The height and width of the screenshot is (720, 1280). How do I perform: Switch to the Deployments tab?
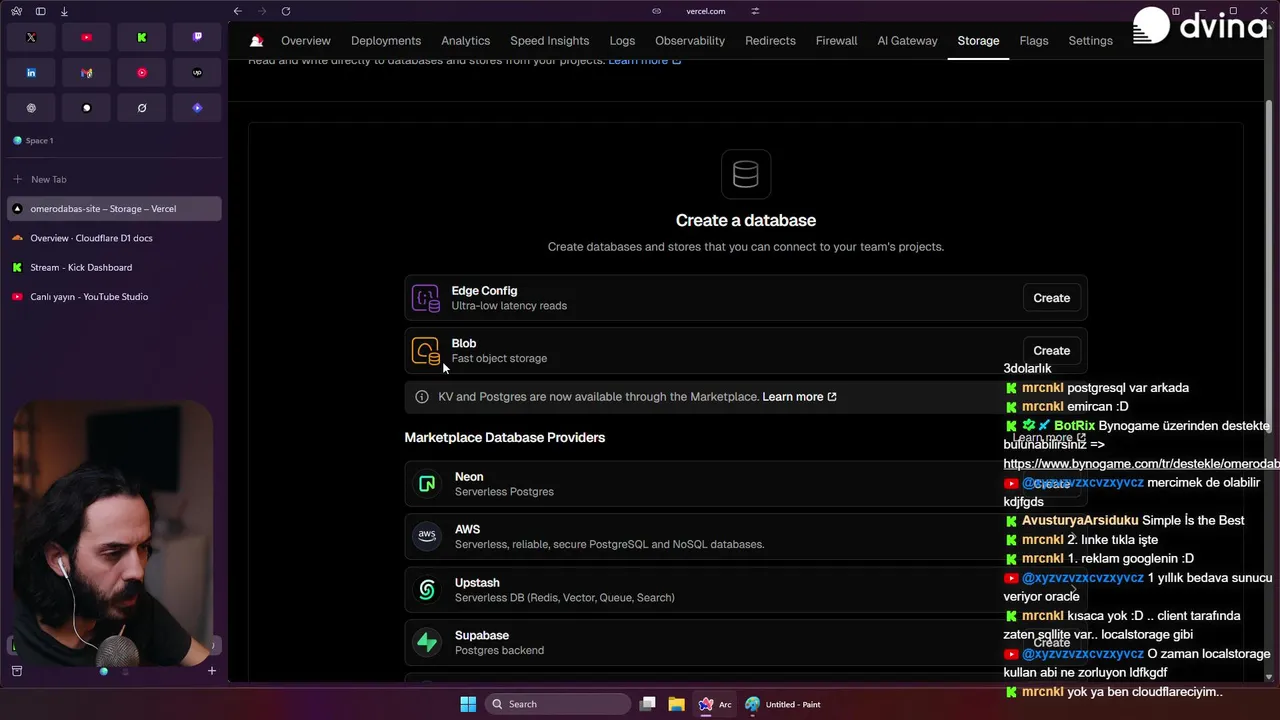(x=386, y=41)
